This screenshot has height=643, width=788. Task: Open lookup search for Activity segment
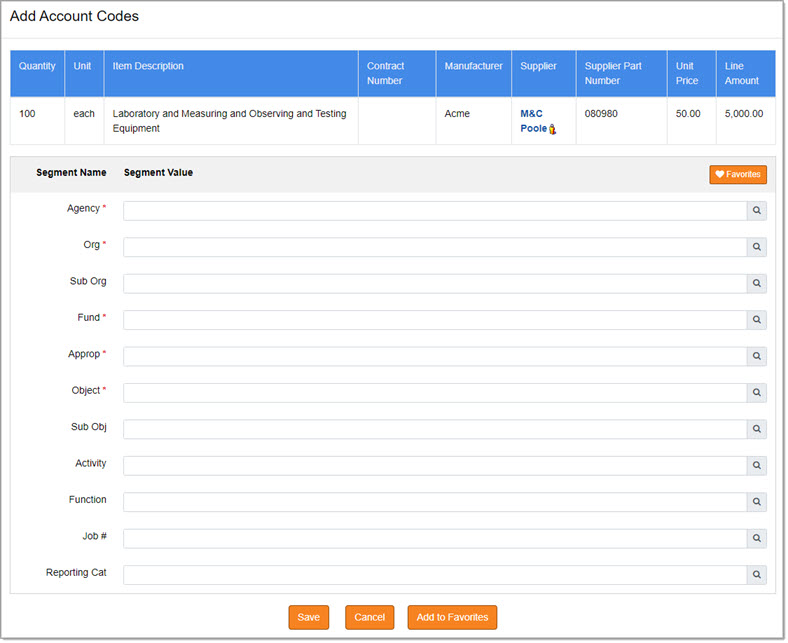756,466
